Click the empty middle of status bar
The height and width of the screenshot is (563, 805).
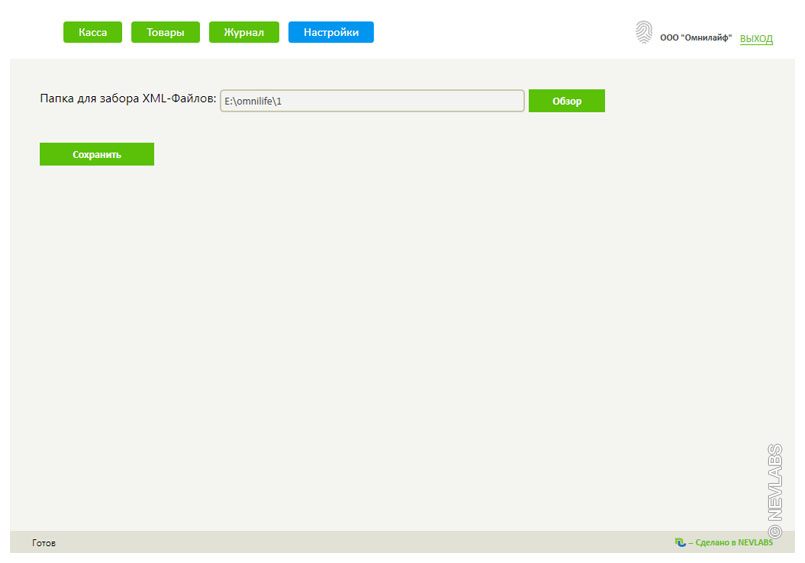pos(360,542)
